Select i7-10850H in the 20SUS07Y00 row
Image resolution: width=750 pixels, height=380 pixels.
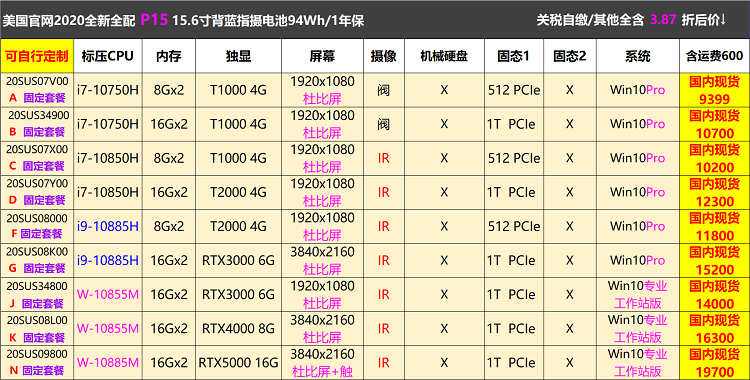tap(108, 192)
